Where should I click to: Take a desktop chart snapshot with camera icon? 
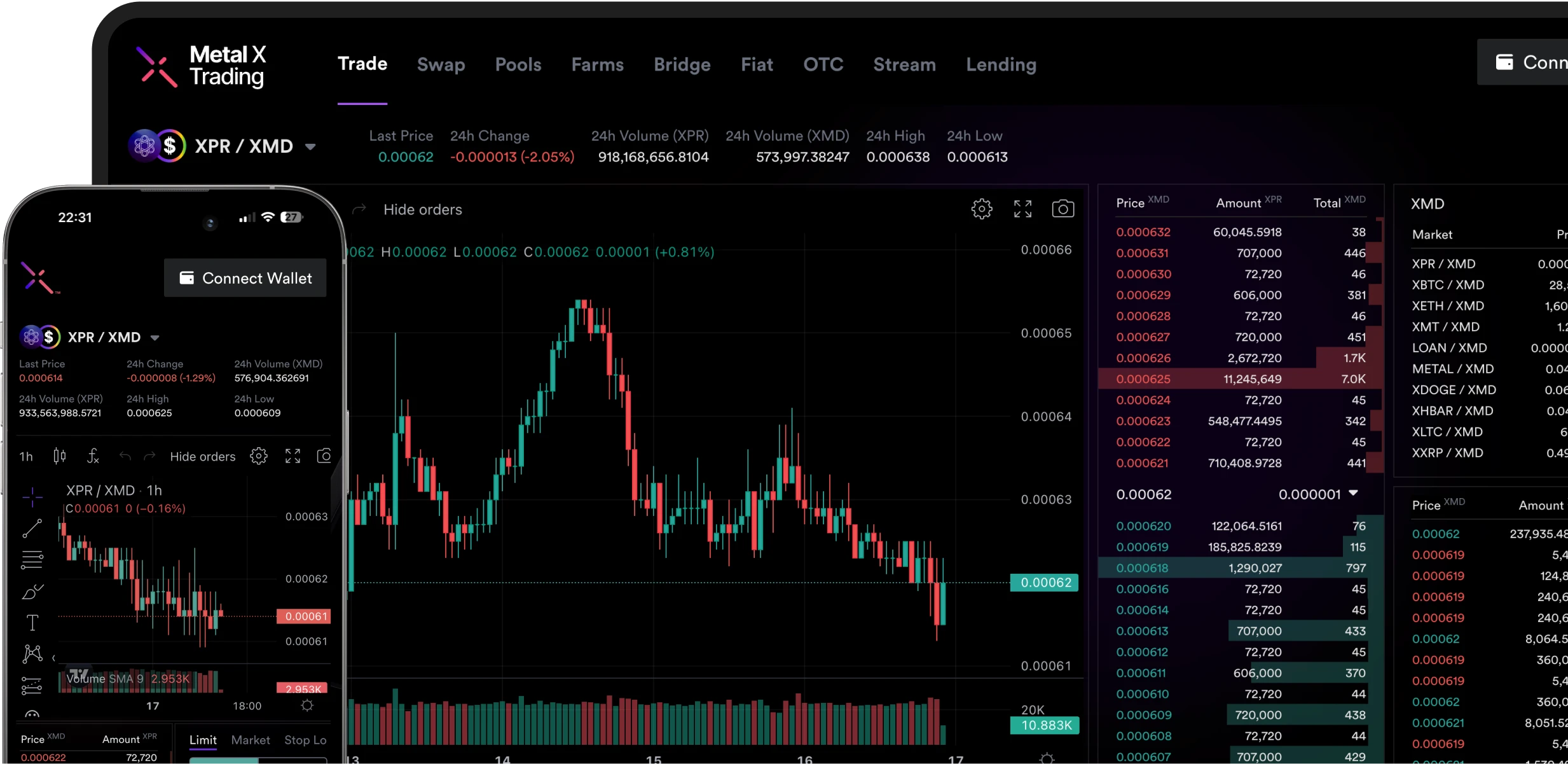tap(1063, 209)
